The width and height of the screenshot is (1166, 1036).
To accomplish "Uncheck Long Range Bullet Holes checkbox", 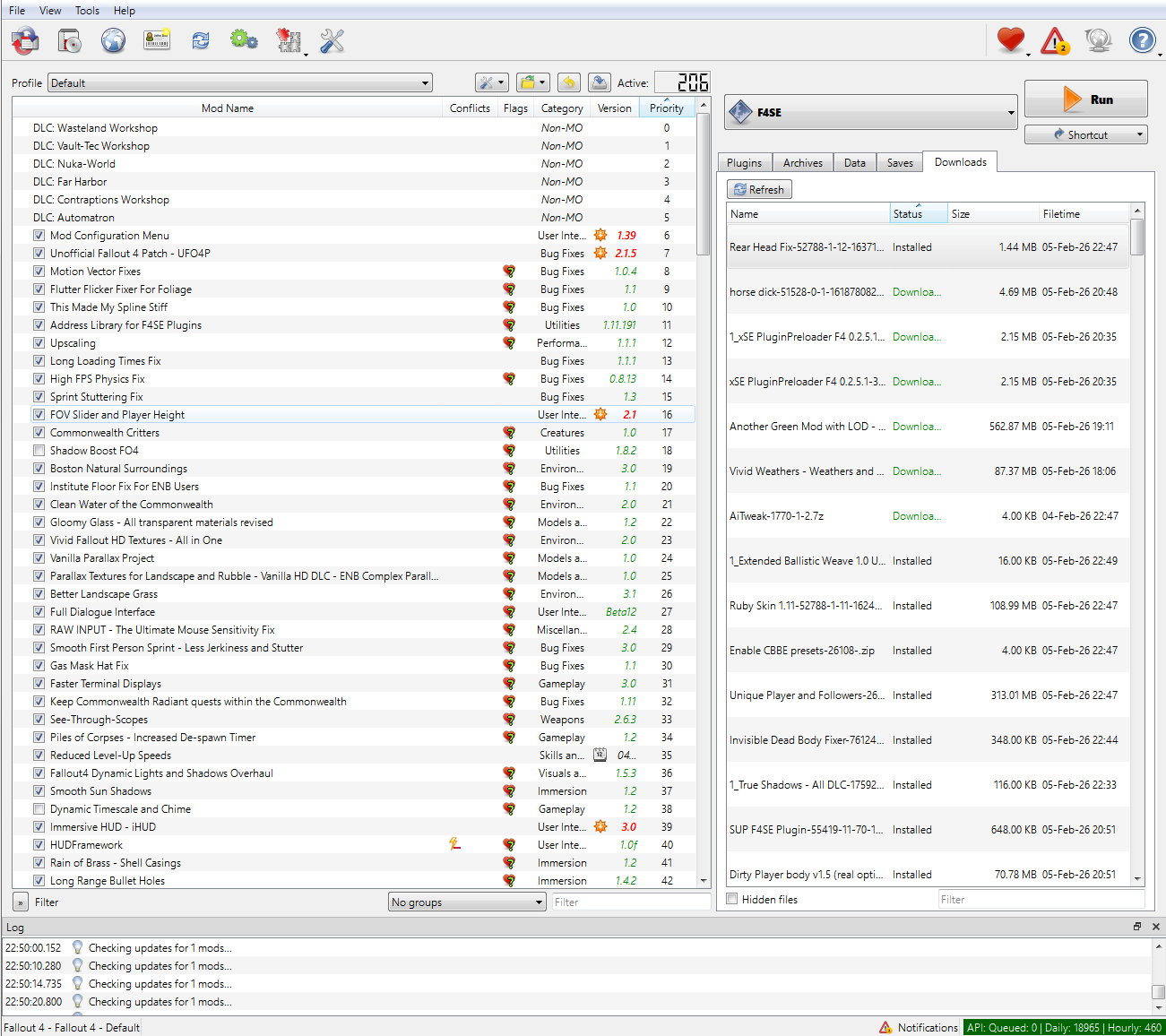I will (39, 881).
